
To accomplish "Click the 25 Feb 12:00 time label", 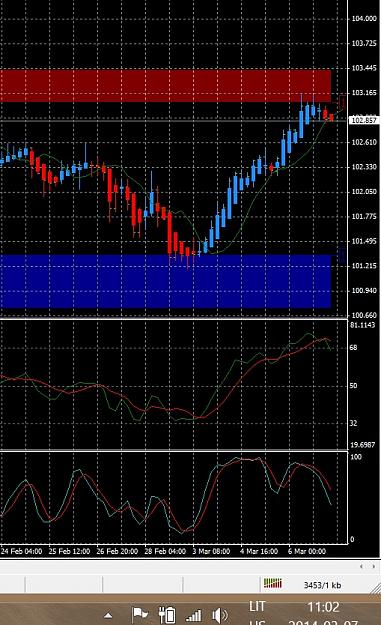I will pos(69,551).
